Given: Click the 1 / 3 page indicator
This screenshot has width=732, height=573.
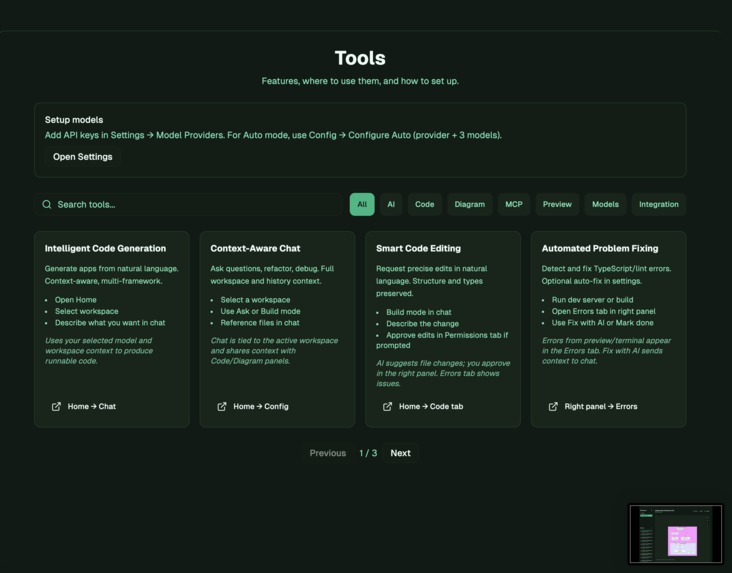Looking at the screenshot, I should pos(368,453).
